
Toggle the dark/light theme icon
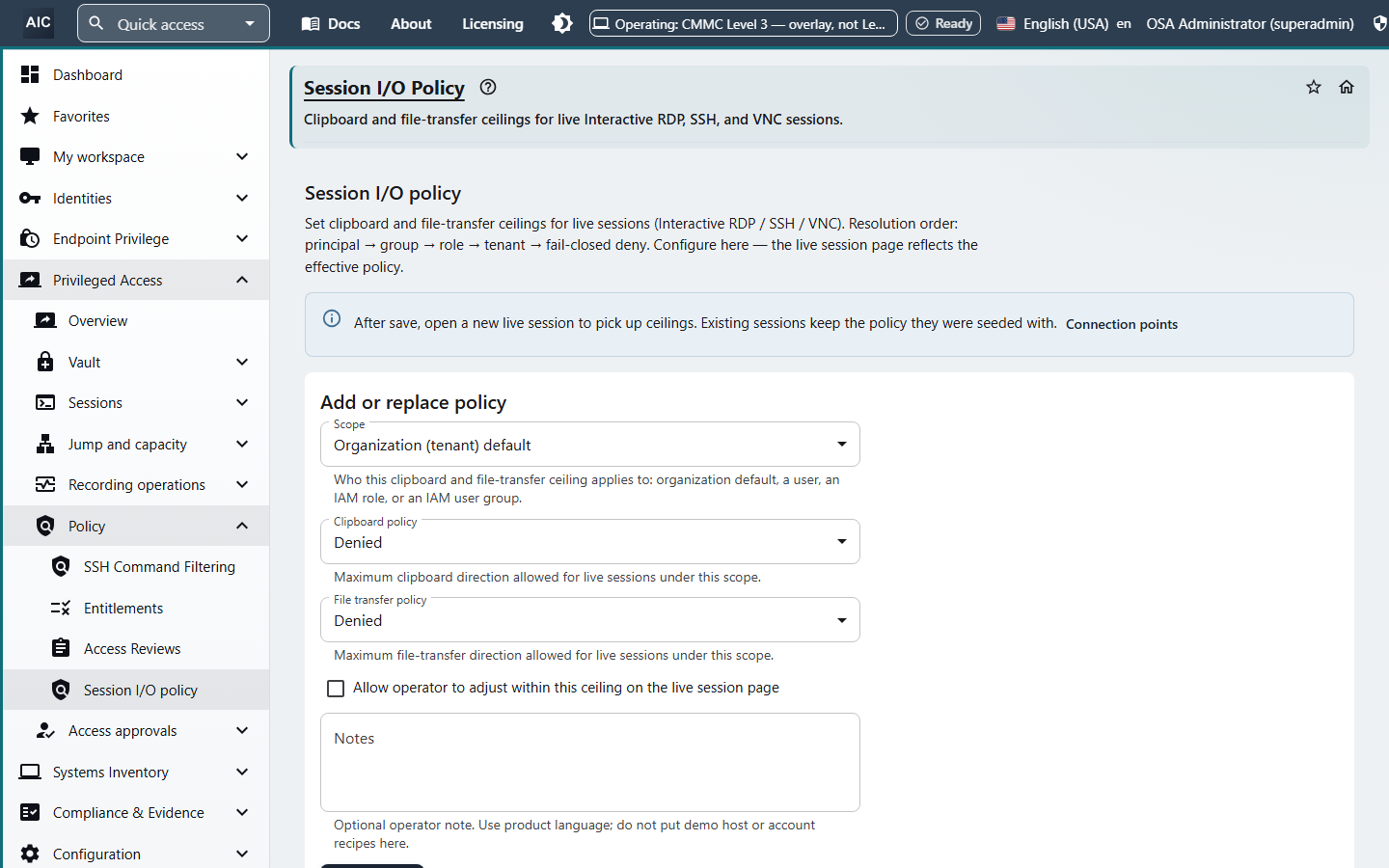[x=562, y=23]
